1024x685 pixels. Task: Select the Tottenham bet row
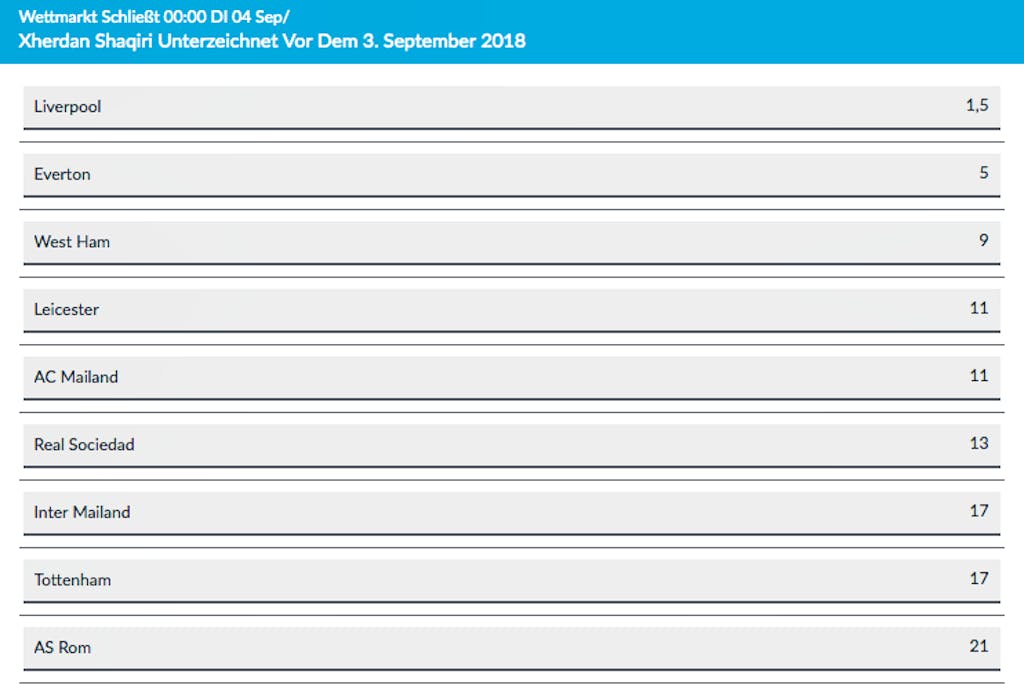click(x=511, y=581)
